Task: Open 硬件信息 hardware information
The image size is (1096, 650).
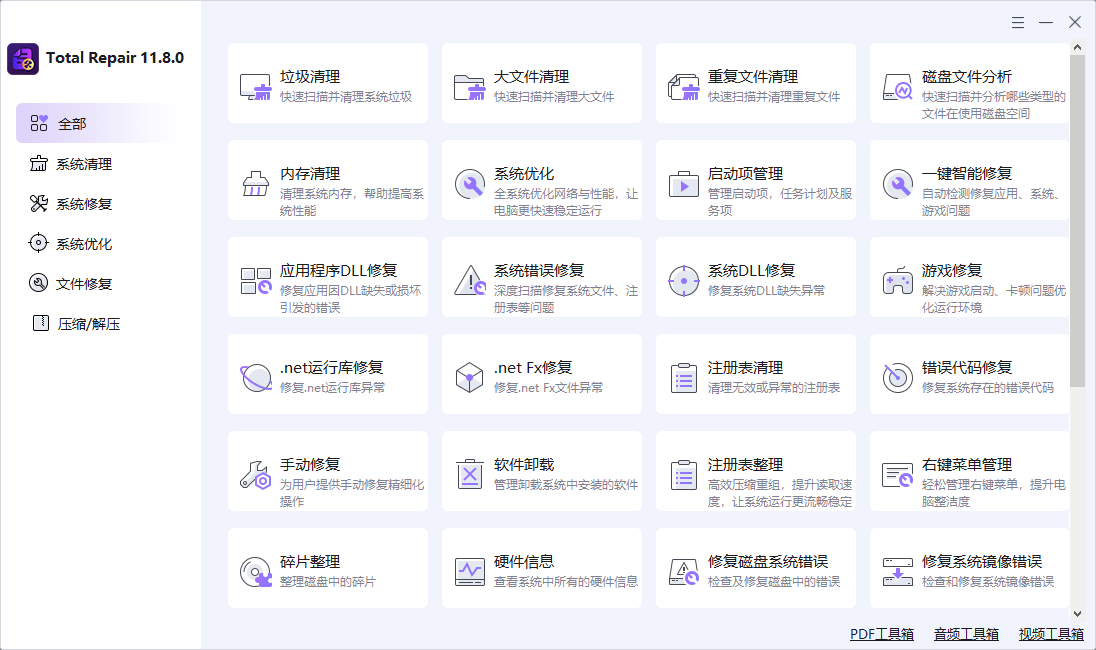Action: pyautogui.click(x=541, y=568)
